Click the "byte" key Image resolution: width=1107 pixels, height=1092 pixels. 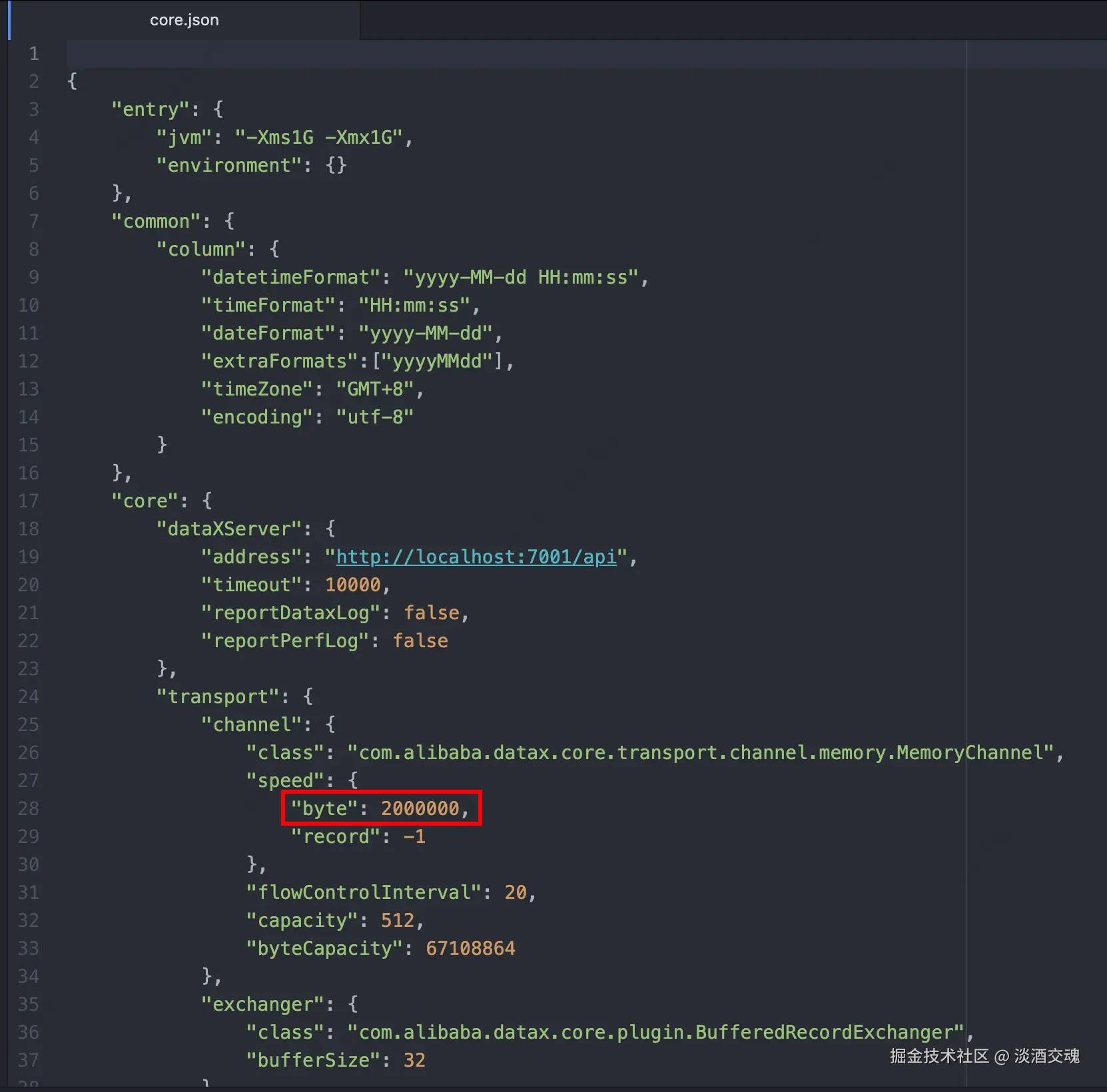coord(324,808)
